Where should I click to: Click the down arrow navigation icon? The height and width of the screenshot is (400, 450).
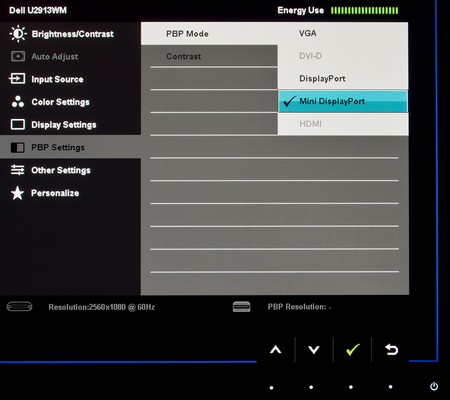click(x=314, y=350)
